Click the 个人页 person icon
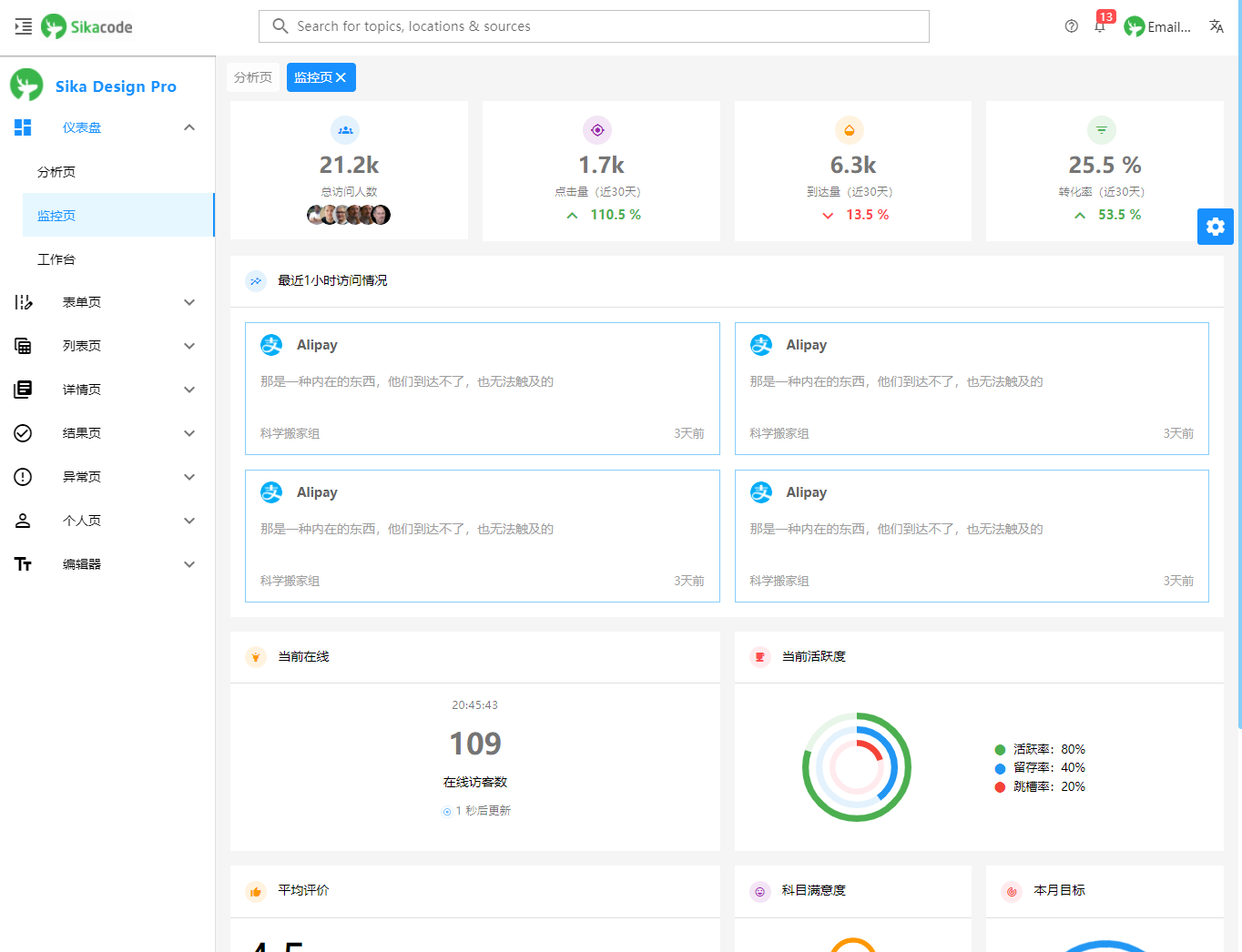This screenshot has height=952, width=1242. [x=24, y=521]
